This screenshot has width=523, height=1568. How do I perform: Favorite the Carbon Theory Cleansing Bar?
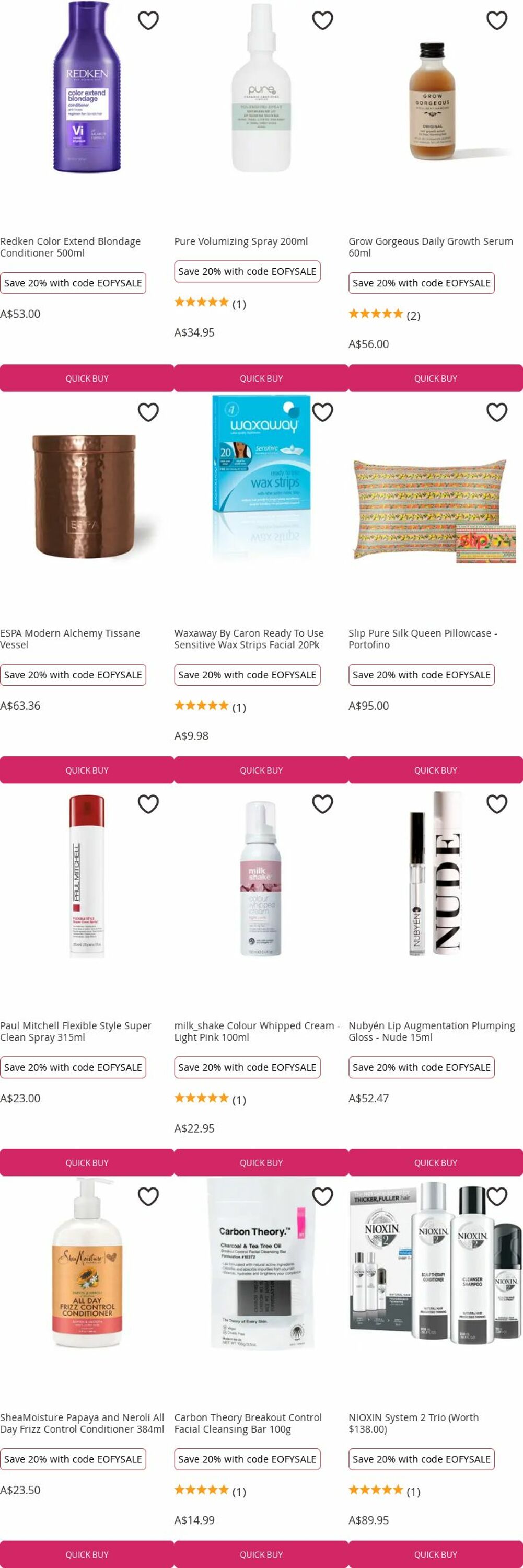pos(322,1197)
